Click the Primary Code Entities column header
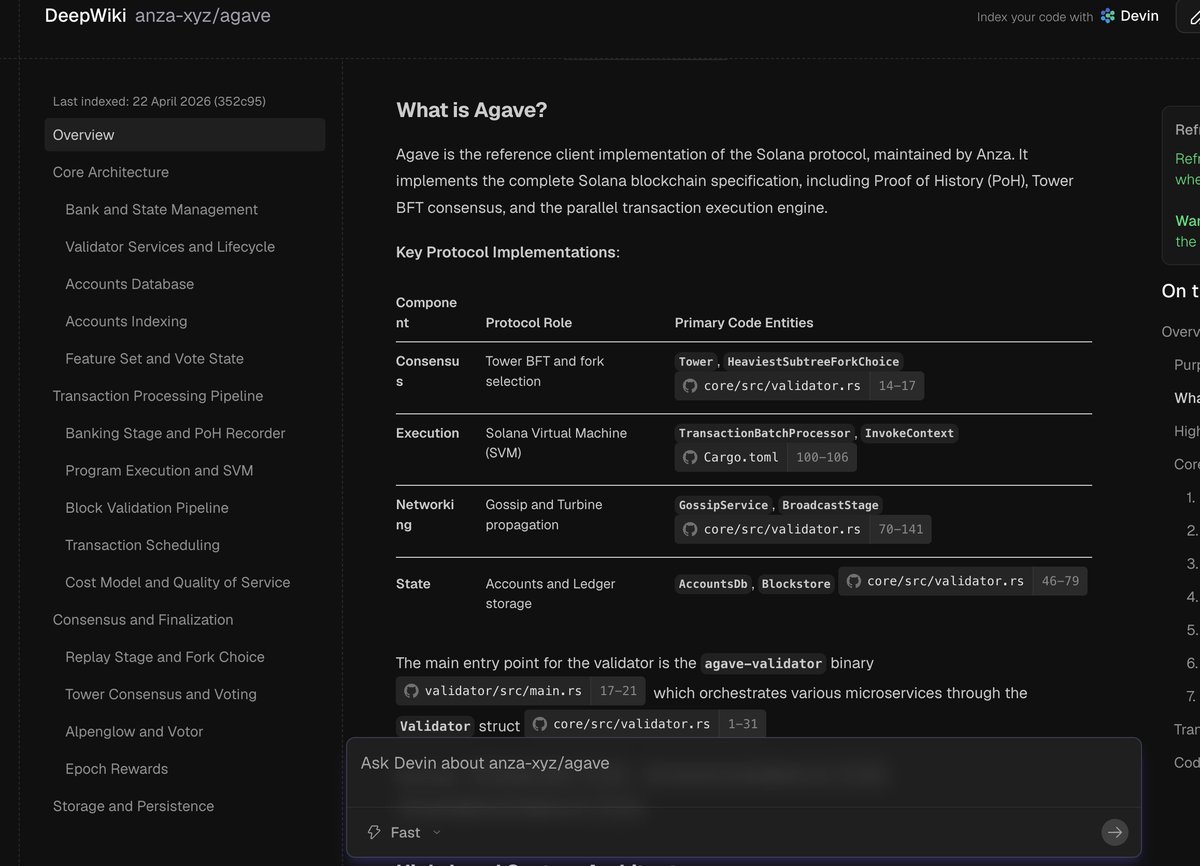The width and height of the screenshot is (1200, 866). 744,323
